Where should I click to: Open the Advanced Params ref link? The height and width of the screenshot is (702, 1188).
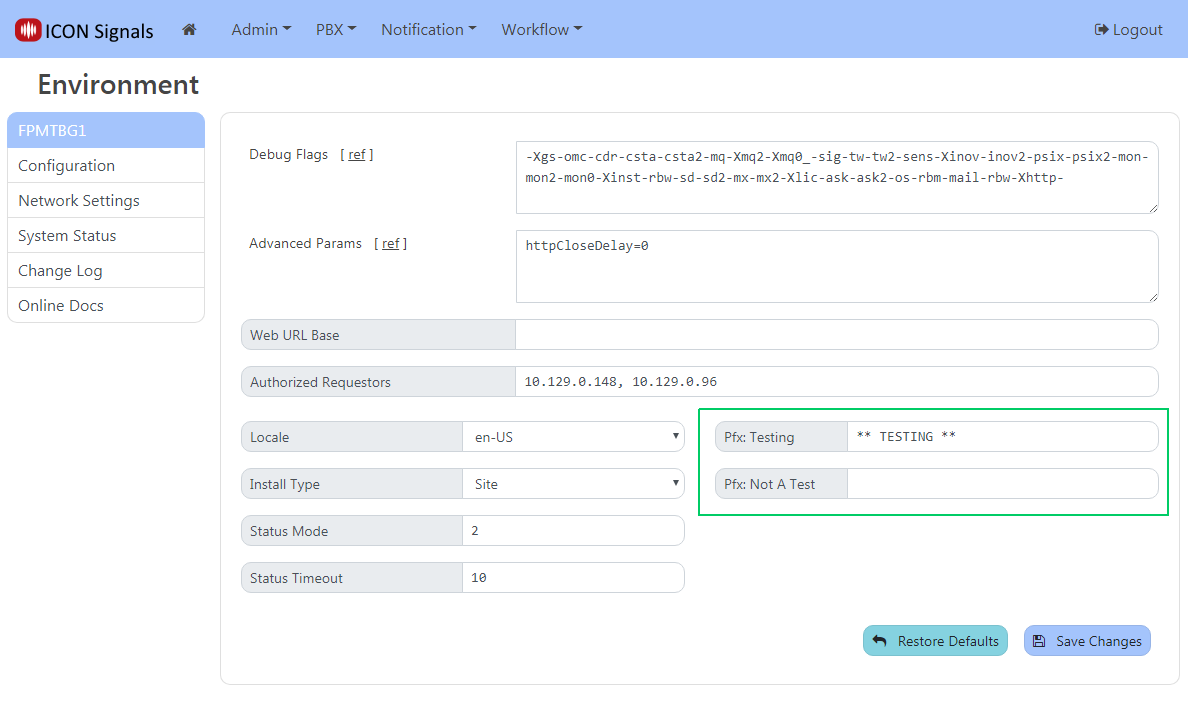point(390,244)
